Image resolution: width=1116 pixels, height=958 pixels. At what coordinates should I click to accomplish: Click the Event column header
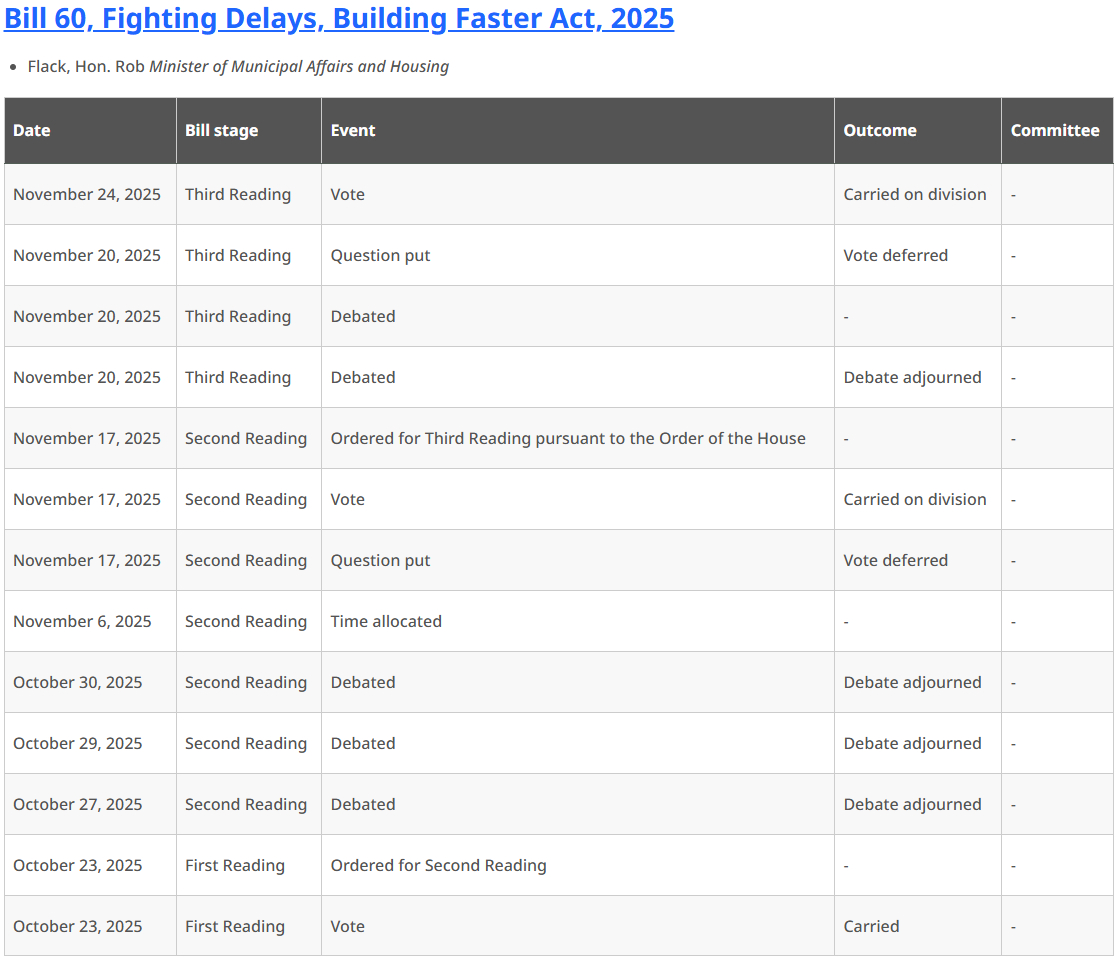click(x=353, y=130)
